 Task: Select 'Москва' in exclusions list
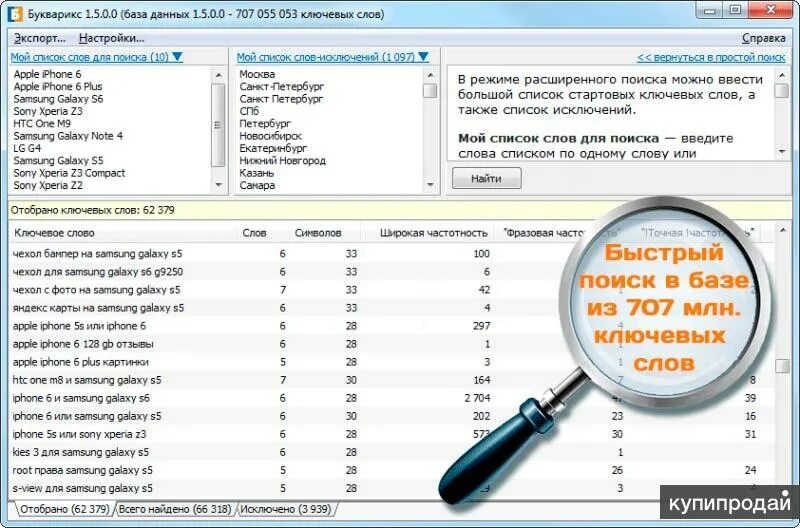click(x=257, y=74)
